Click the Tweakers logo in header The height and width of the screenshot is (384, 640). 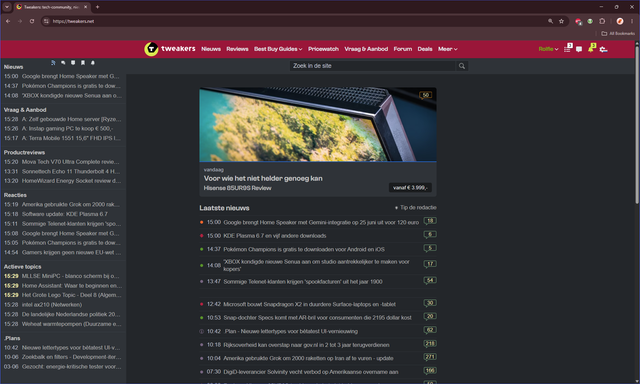[170, 49]
